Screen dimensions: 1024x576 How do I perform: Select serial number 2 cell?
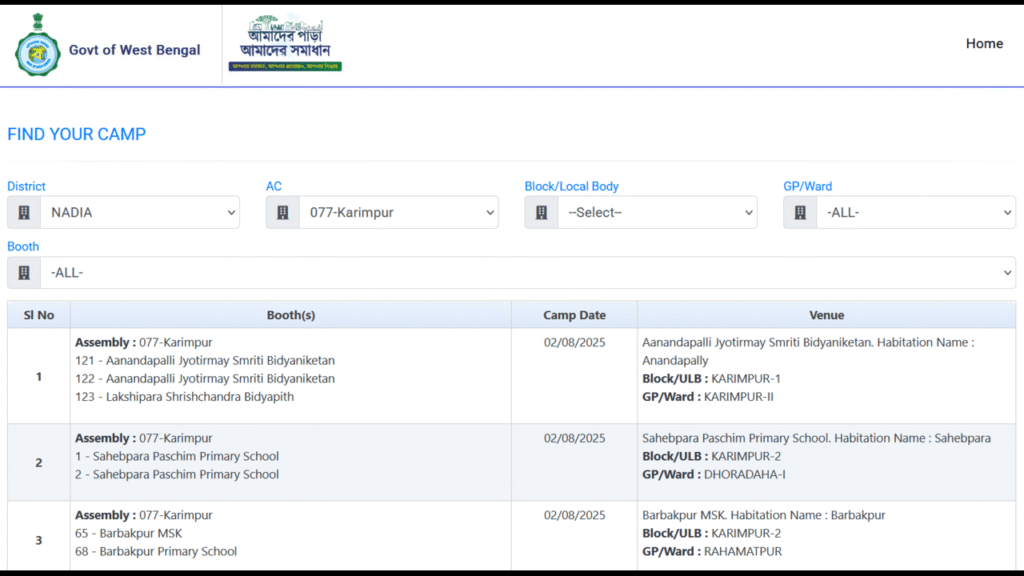click(39, 462)
